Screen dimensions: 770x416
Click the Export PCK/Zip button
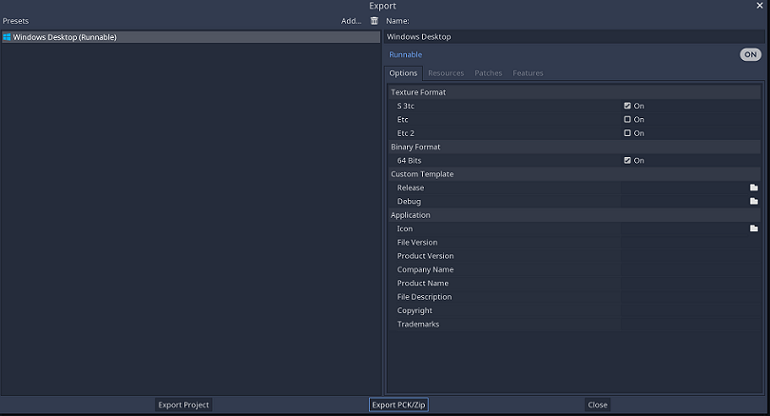point(399,405)
